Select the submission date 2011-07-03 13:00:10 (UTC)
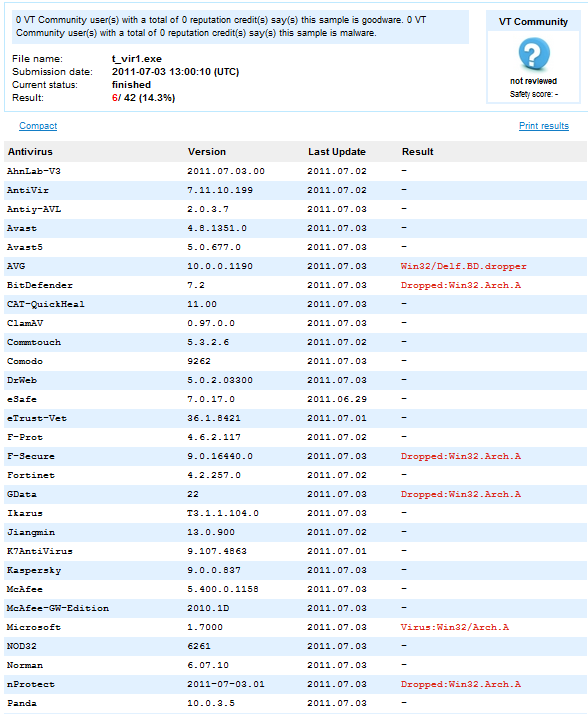 pos(175,72)
